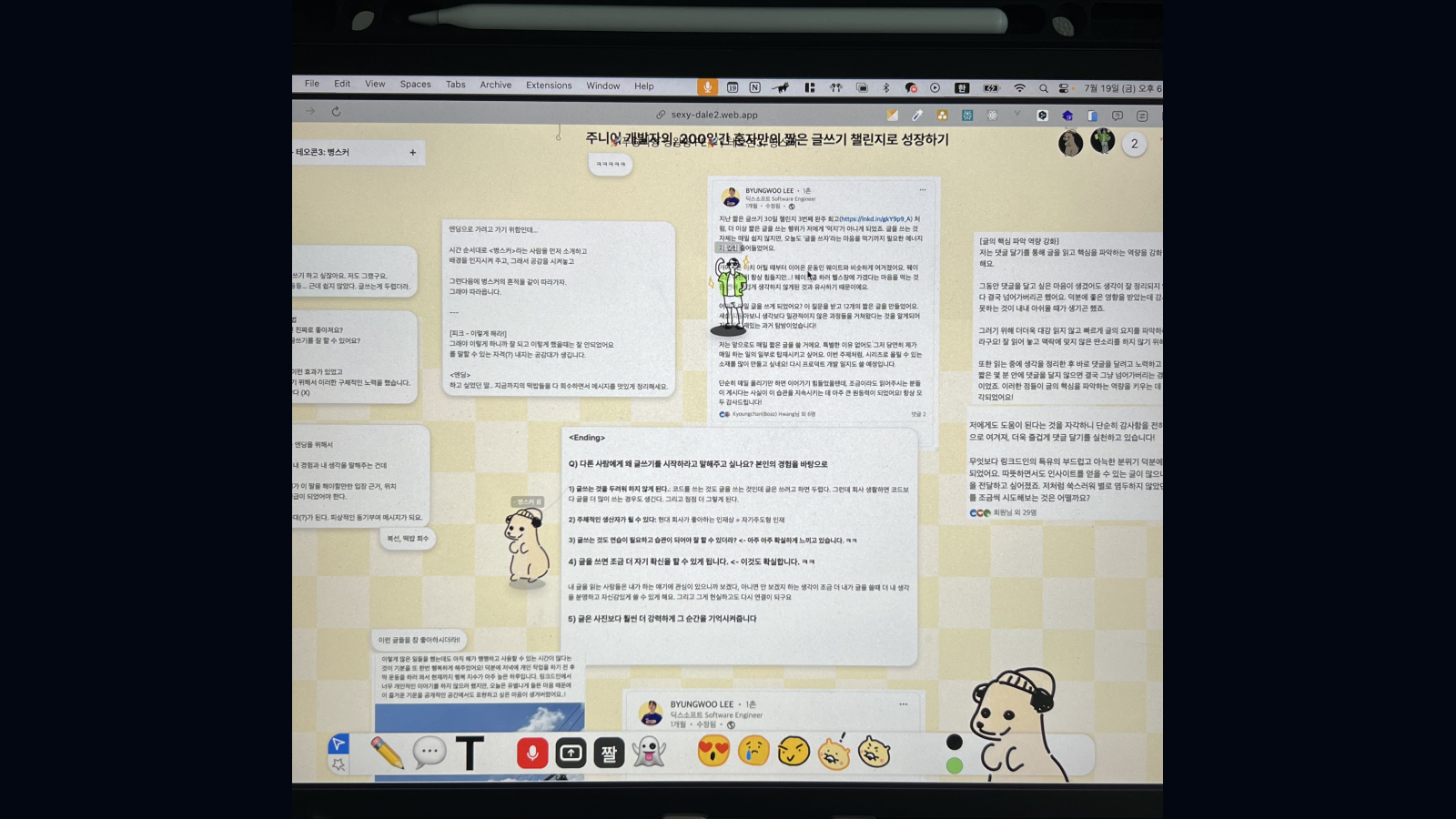This screenshot has width=1456, height=819.
Task: Open the Spaces menu
Action: pyautogui.click(x=416, y=85)
